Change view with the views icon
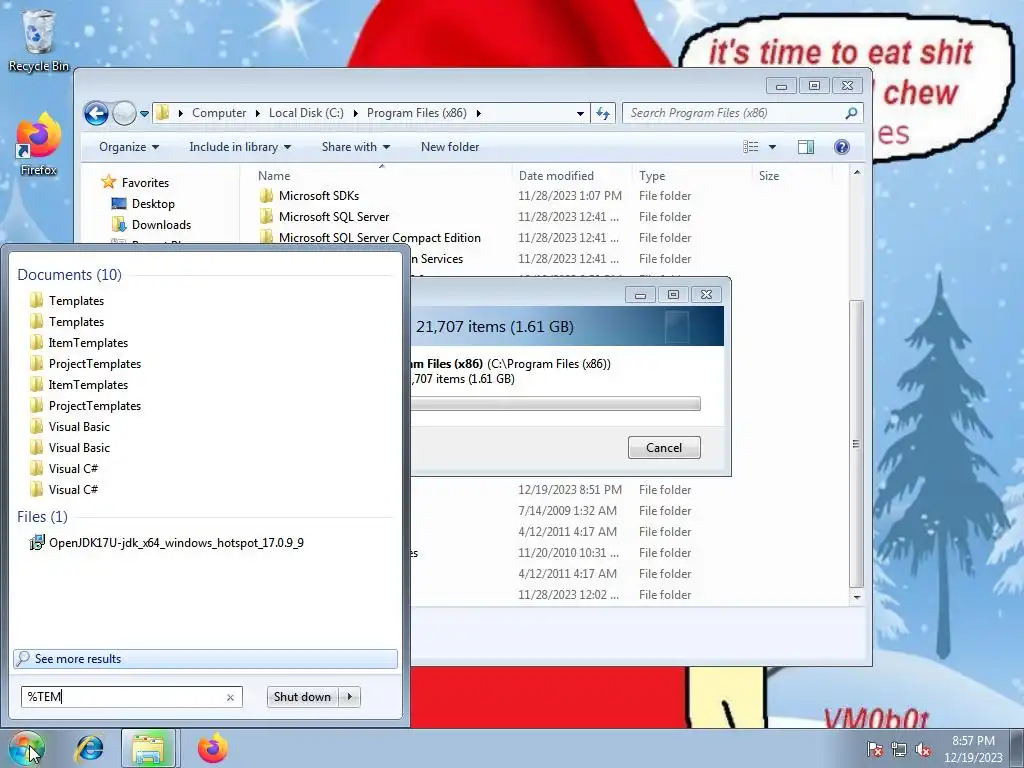The height and width of the screenshot is (768, 1024). 751,147
